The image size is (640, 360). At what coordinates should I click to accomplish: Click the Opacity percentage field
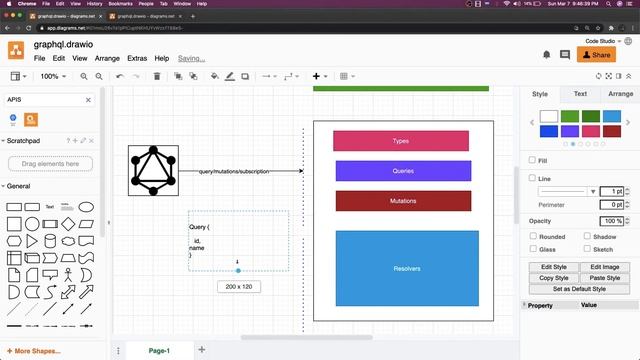(x=611, y=221)
